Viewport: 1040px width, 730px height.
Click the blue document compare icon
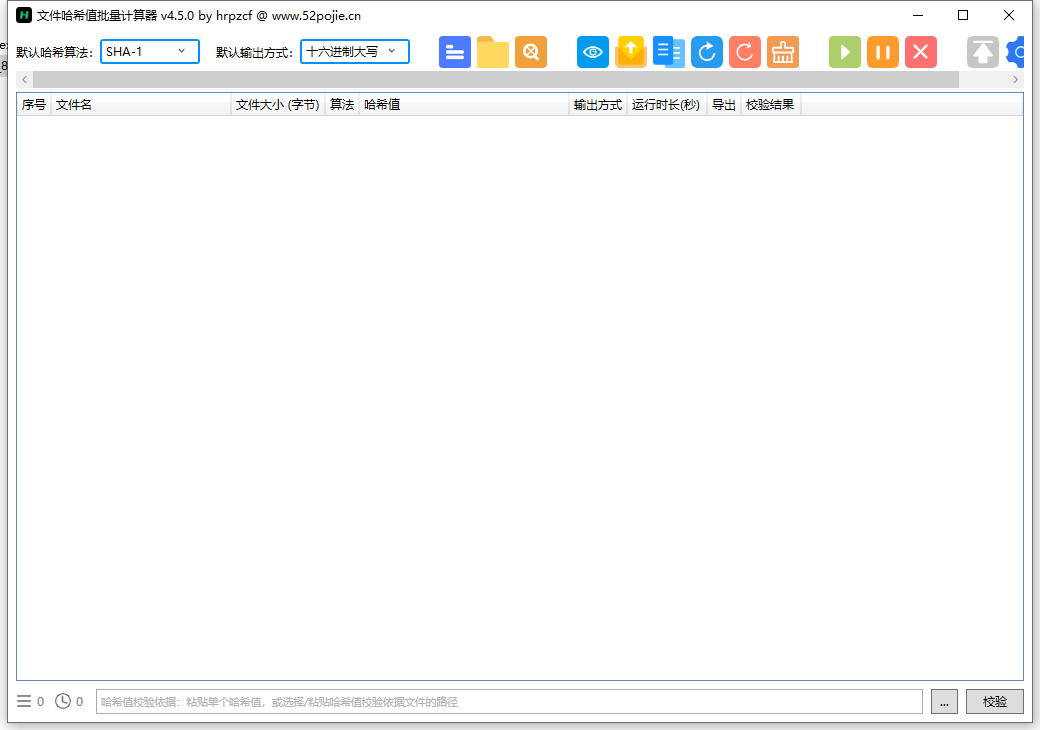pos(669,52)
